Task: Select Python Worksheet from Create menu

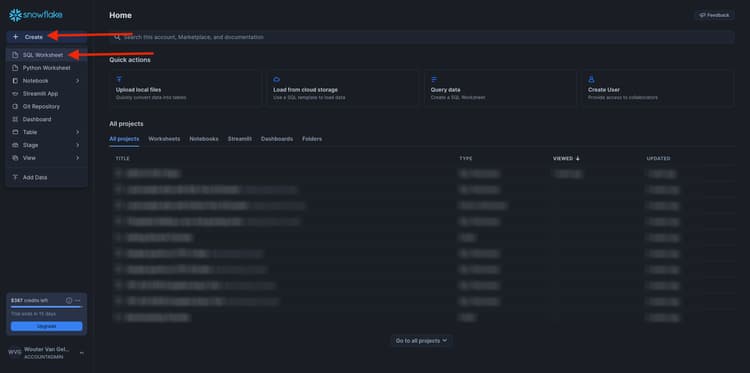Action: [46, 68]
